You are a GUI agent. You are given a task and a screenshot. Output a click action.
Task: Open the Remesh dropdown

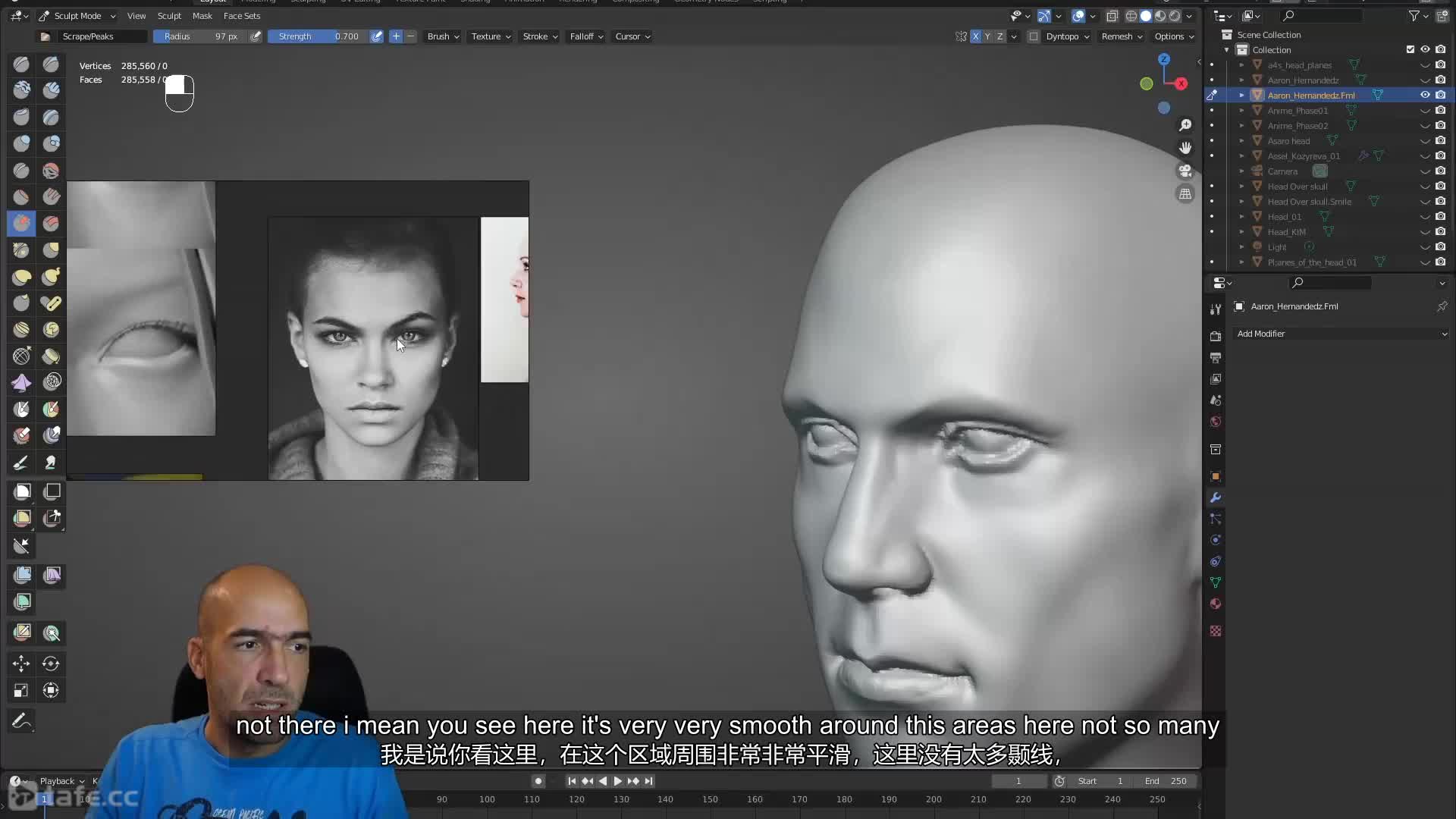click(1122, 36)
